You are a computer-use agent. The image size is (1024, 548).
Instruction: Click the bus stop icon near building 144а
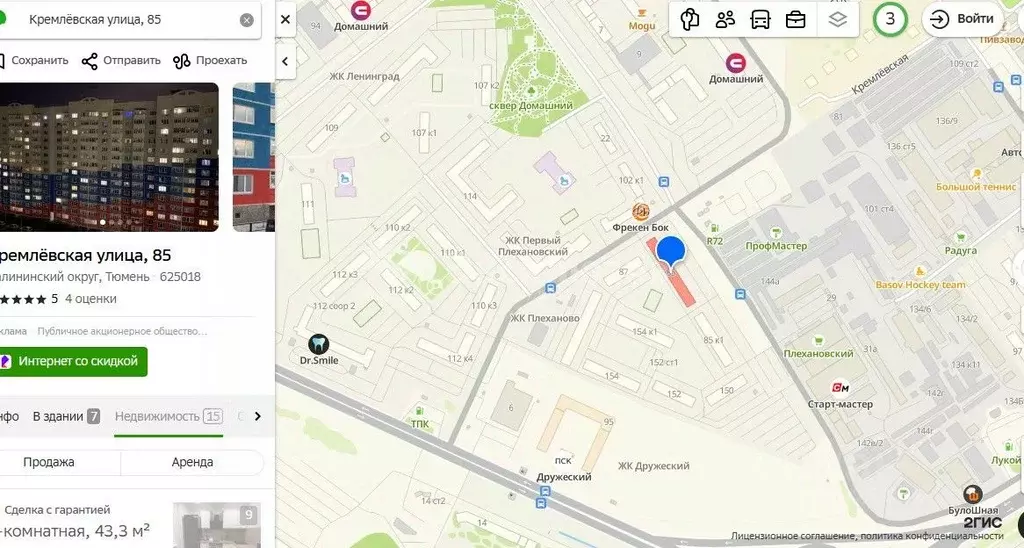740,295
